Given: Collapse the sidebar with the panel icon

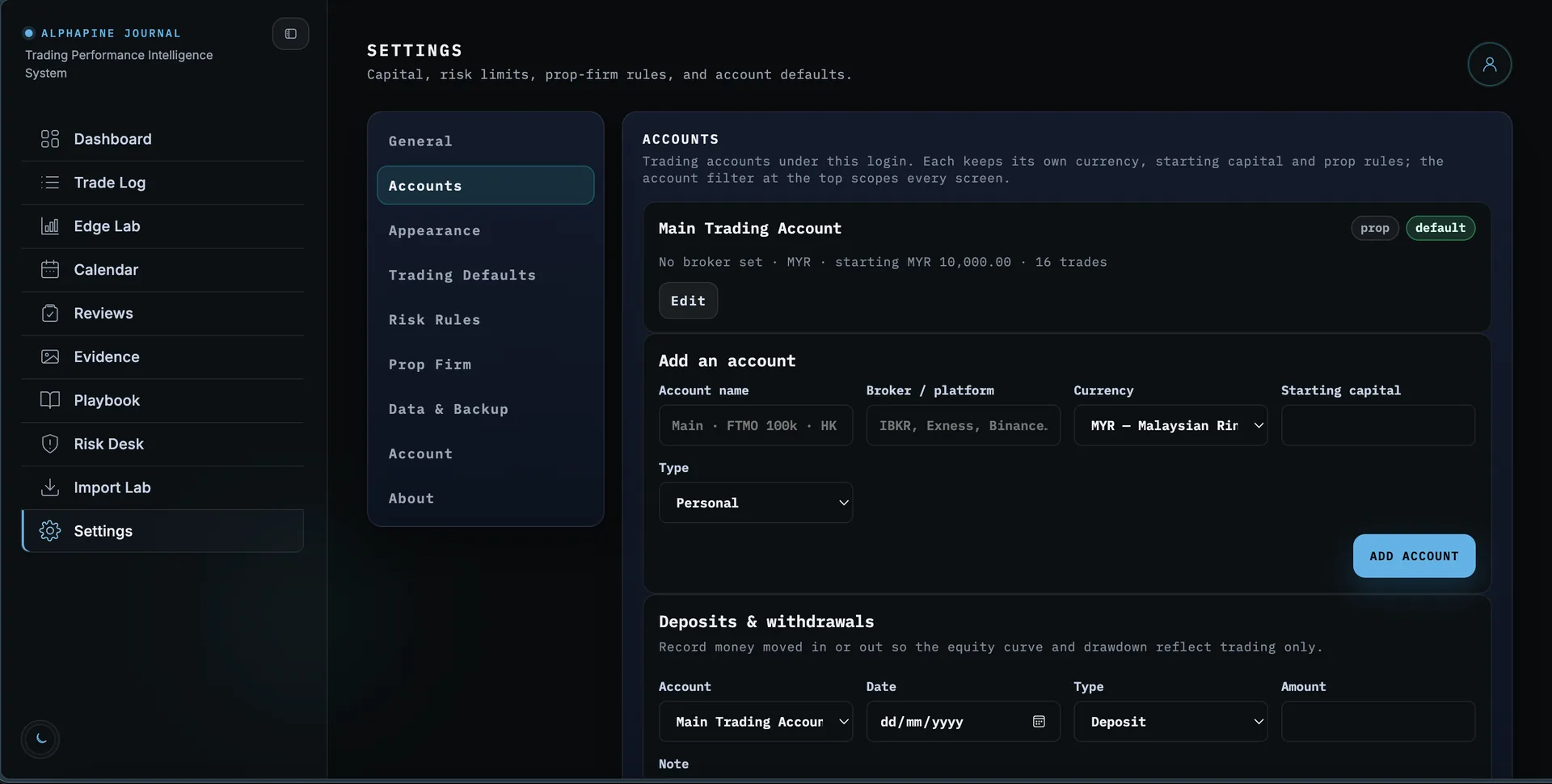Looking at the screenshot, I should [x=291, y=34].
